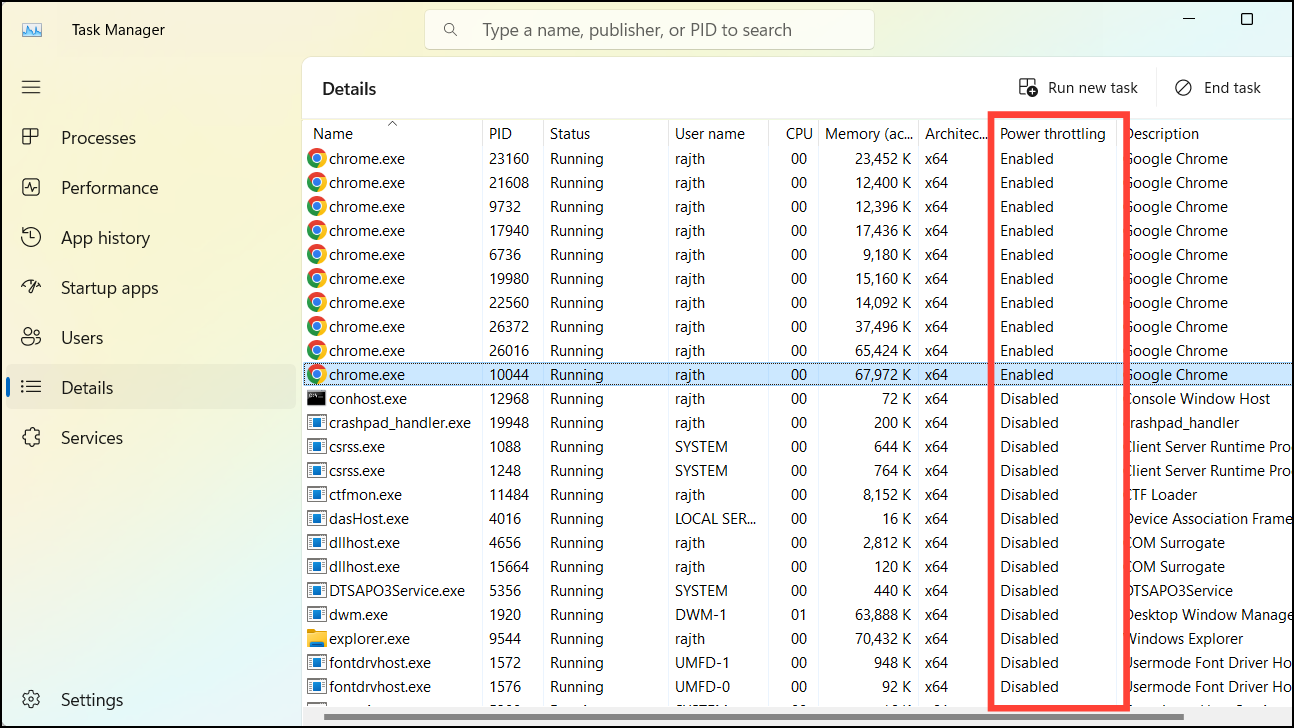Click the End task button

point(1217,88)
